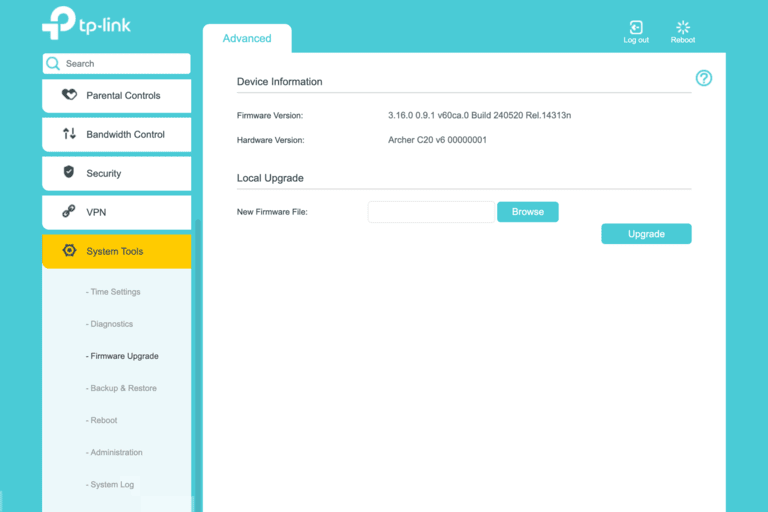
Task: Collapse the System Tools menu section
Action: pyautogui.click(x=116, y=252)
